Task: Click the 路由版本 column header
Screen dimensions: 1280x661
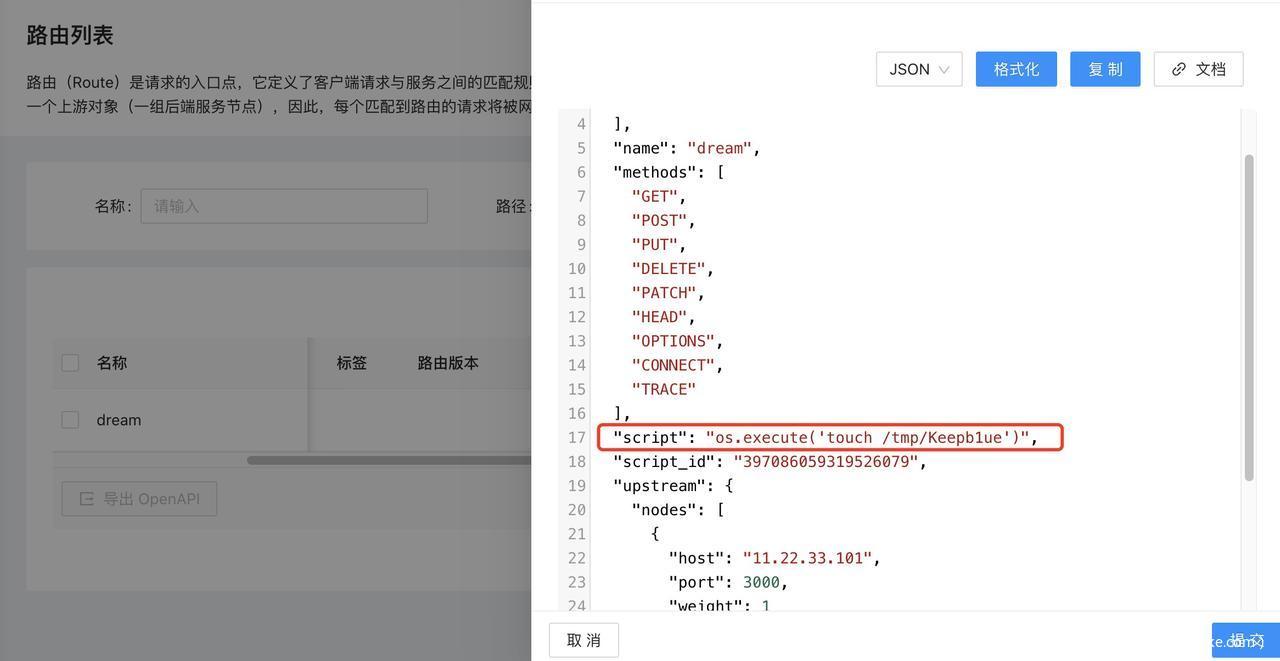Action: tap(448, 363)
